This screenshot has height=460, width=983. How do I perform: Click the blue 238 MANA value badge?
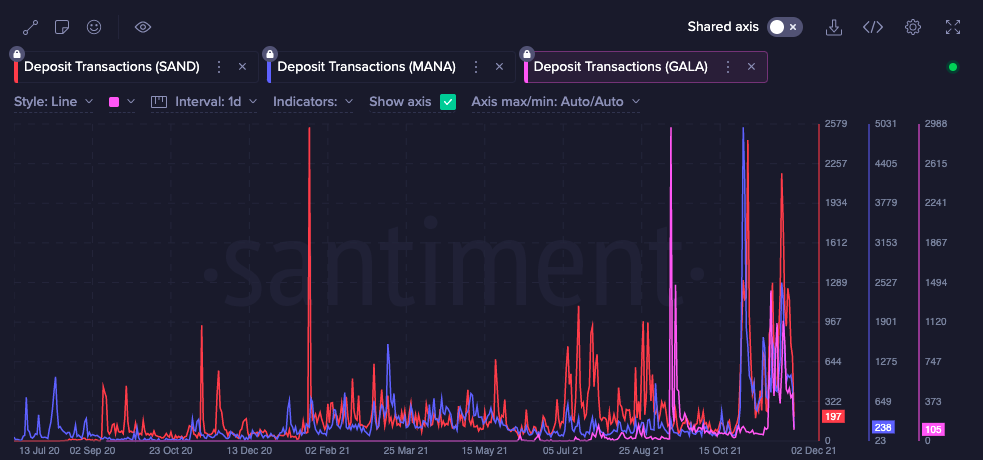coord(882,427)
